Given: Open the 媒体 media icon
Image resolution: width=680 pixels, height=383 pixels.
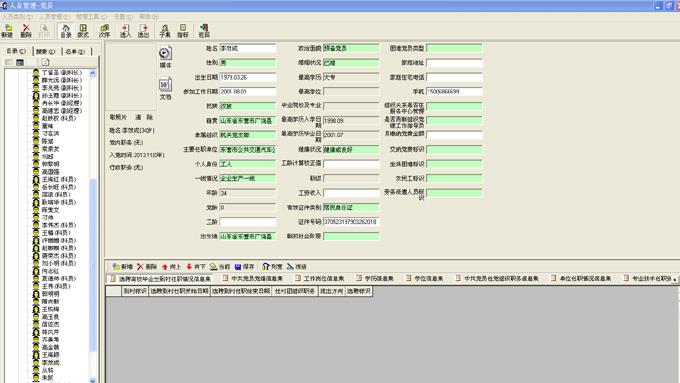Looking at the screenshot, I should point(165,56).
